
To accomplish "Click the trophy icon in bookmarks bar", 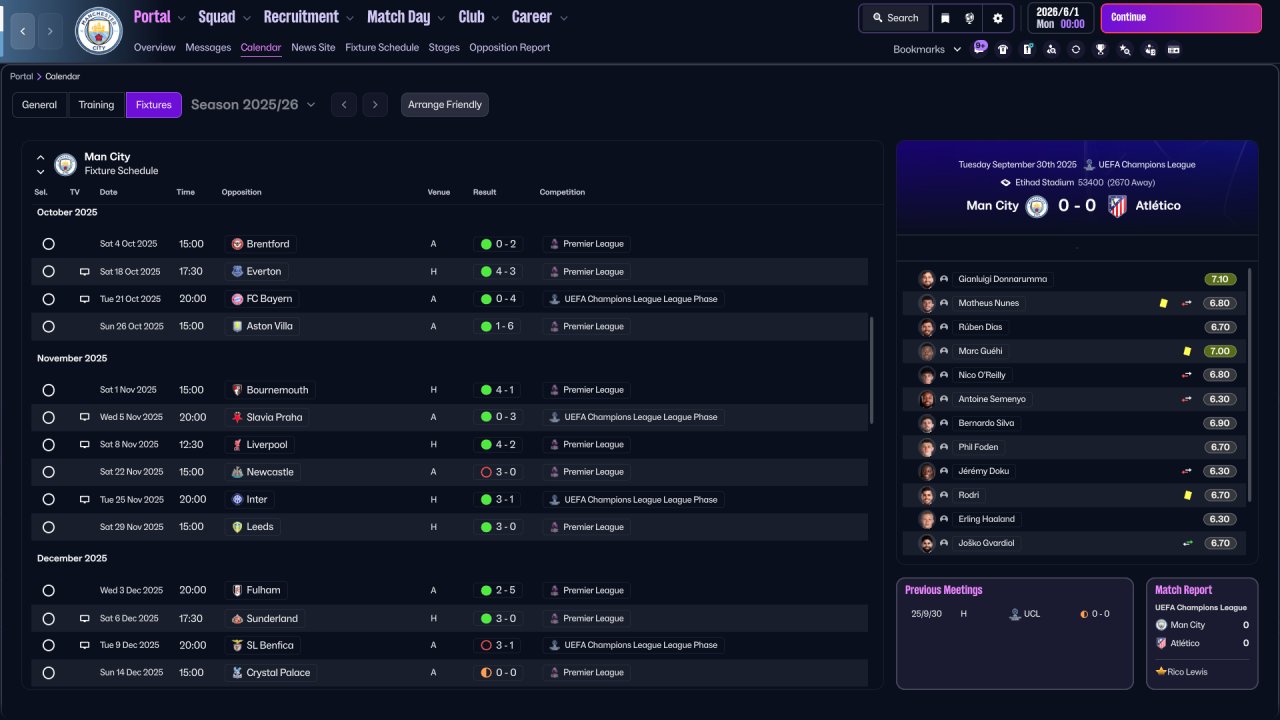I will [x=1100, y=49].
